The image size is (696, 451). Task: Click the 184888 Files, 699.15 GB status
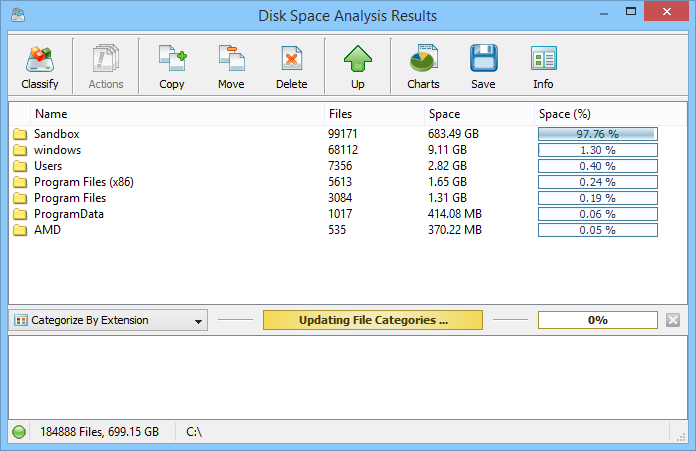(99, 432)
